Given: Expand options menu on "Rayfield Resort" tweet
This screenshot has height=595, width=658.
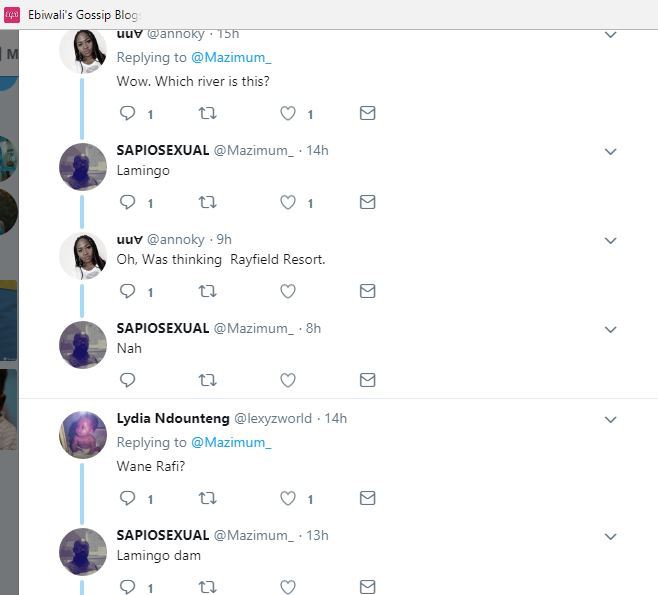Looking at the screenshot, I should [610, 241].
